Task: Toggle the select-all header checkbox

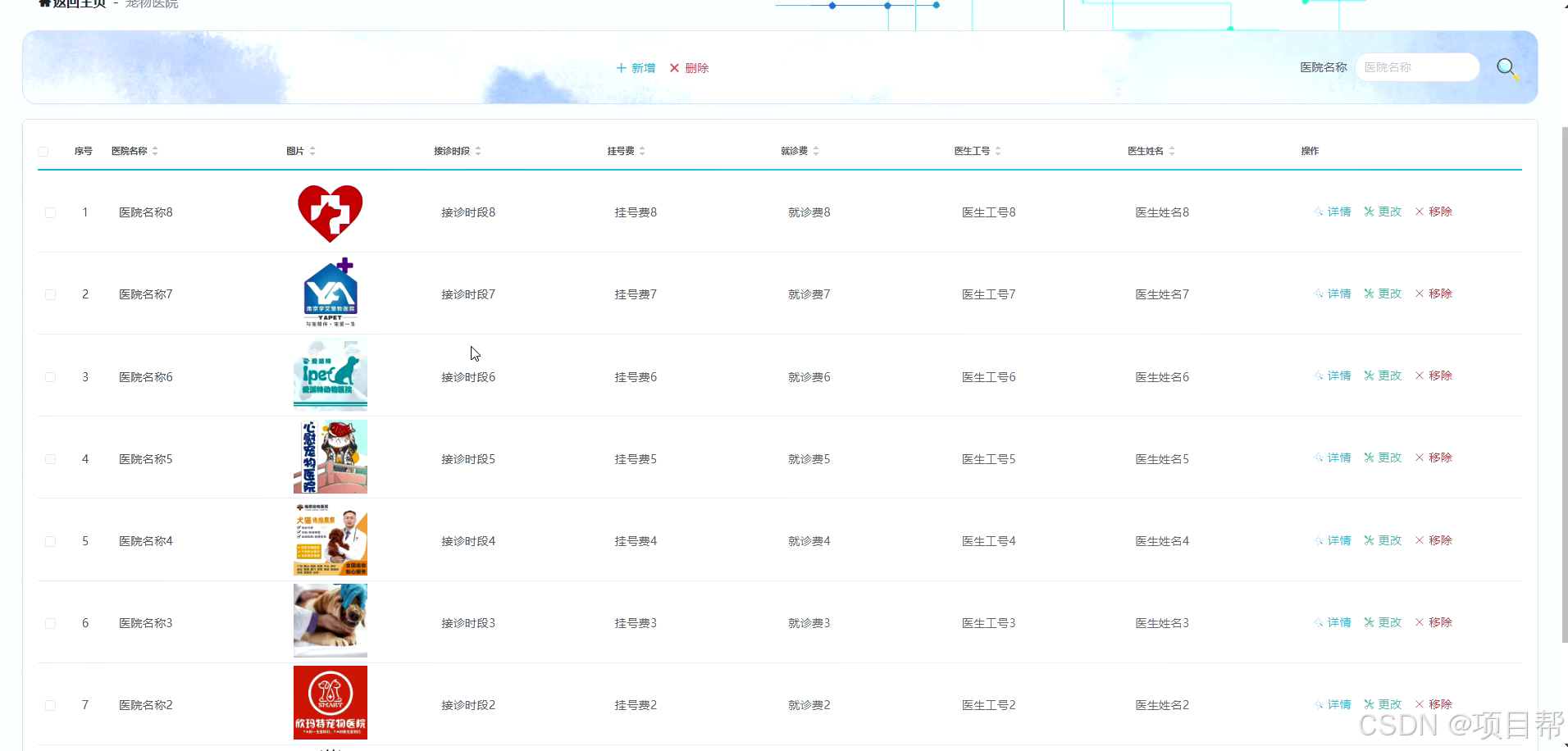Action: [43, 152]
